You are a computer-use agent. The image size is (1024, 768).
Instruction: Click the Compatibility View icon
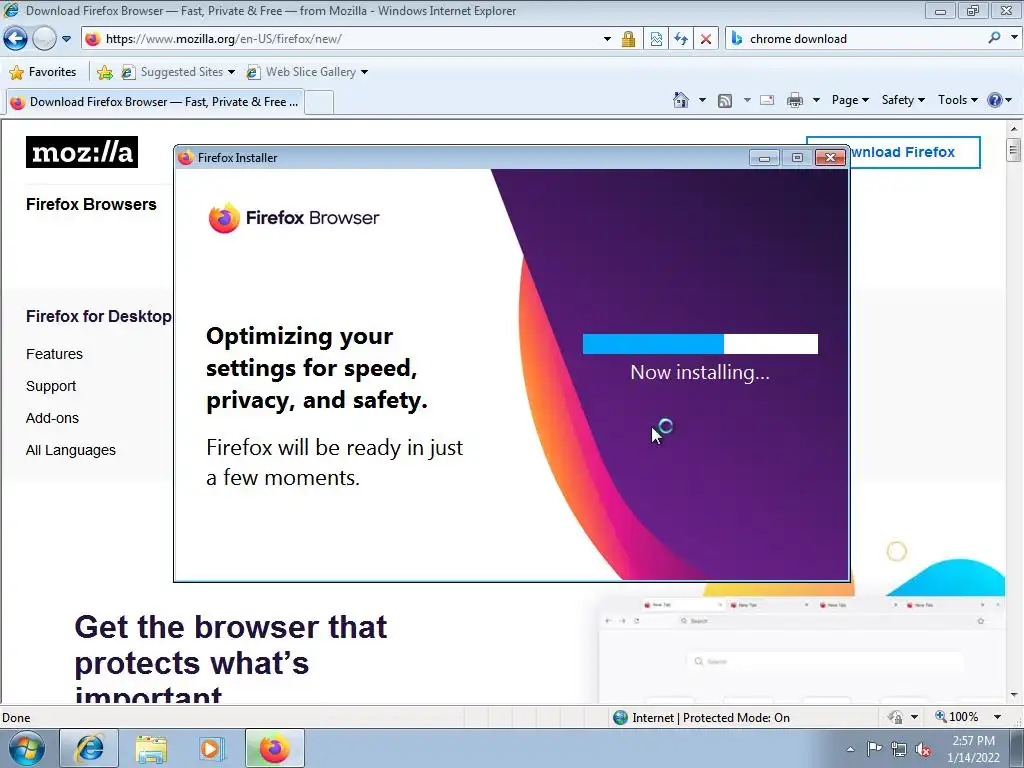656,39
